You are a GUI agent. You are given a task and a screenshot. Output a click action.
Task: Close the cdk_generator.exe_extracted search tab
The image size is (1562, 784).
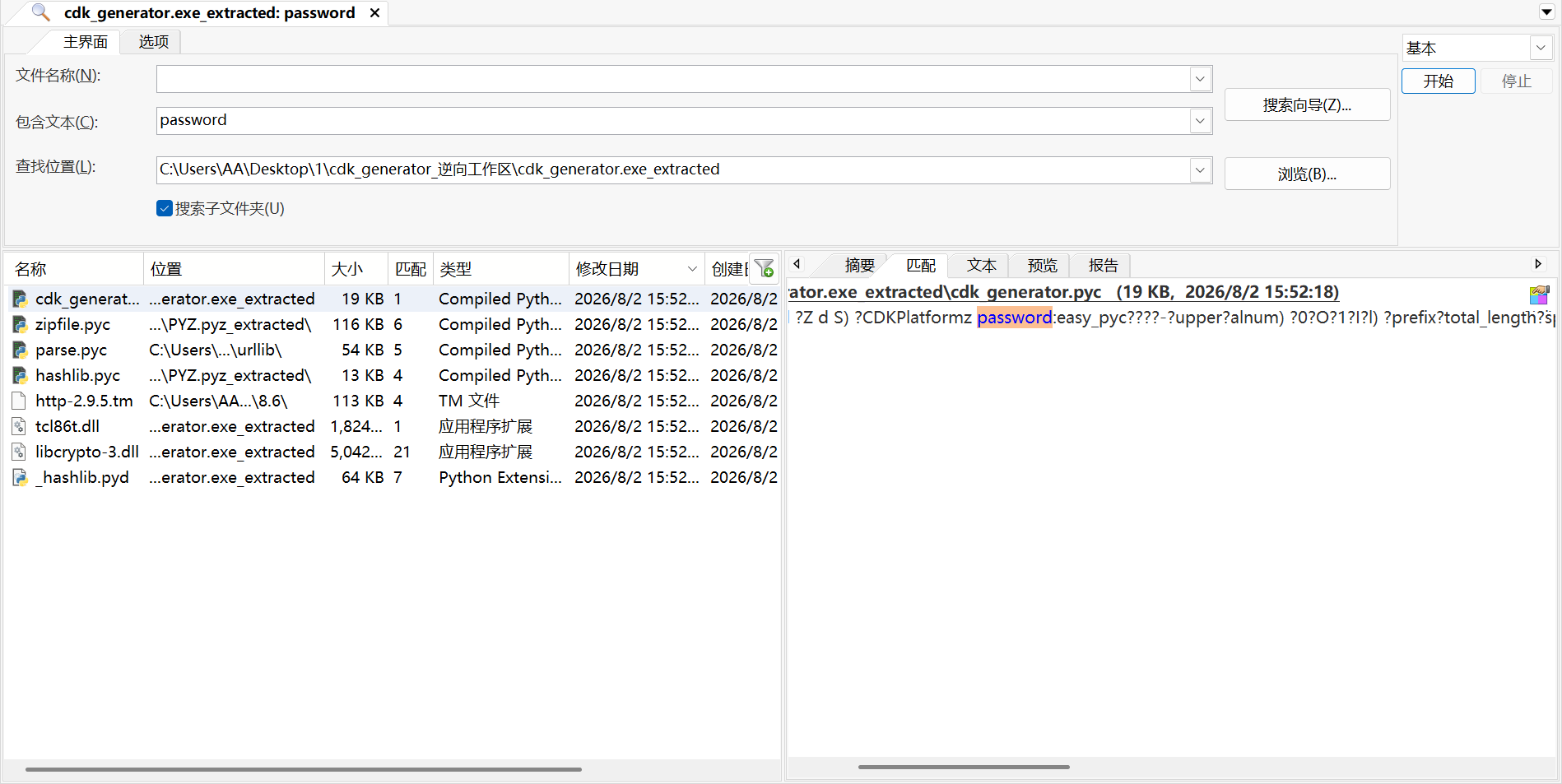click(374, 13)
